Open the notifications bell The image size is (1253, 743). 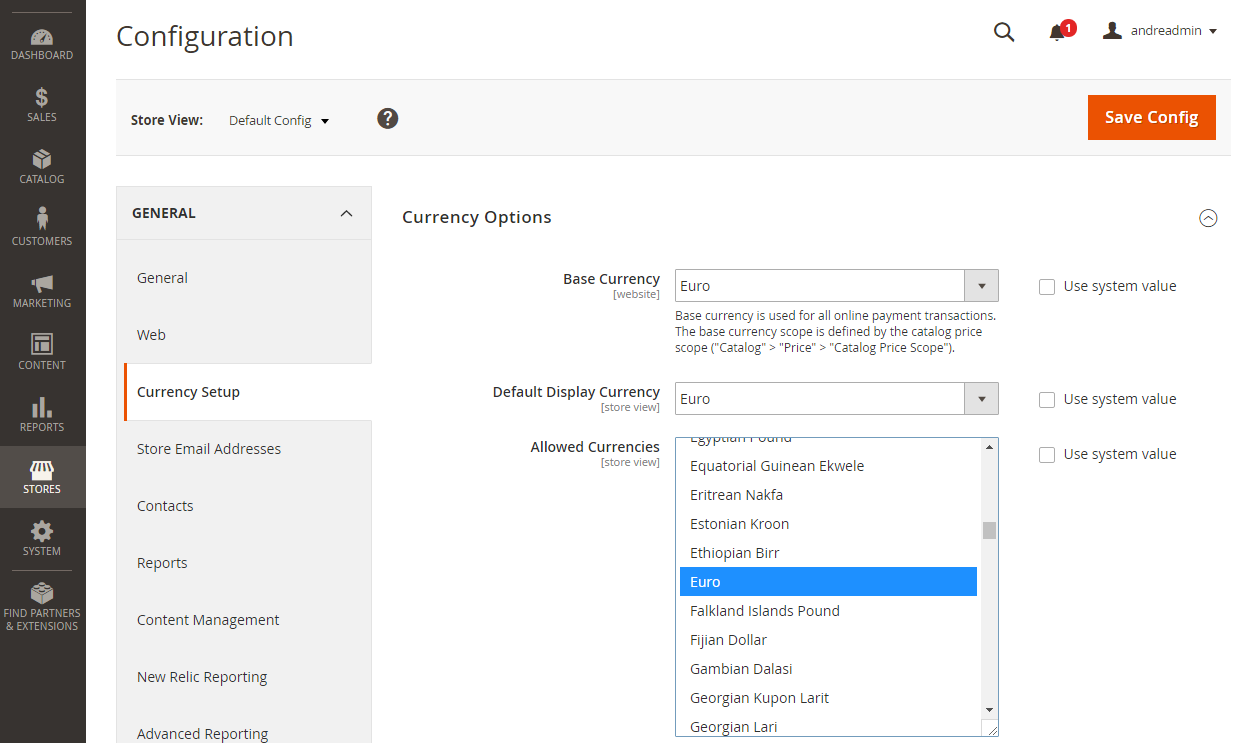coord(1057,32)
